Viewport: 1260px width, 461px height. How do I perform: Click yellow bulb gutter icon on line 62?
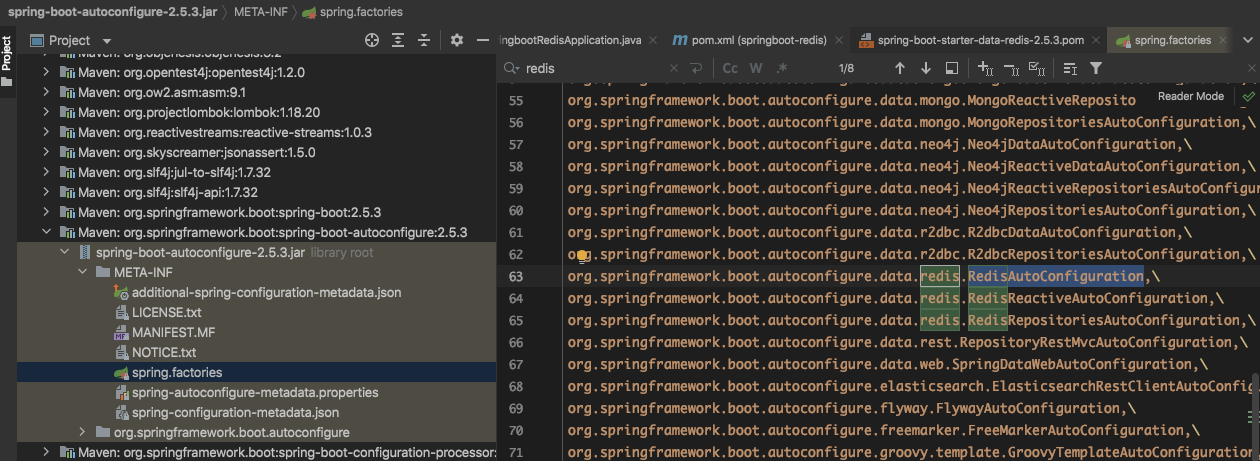click(x=583, y=255)
